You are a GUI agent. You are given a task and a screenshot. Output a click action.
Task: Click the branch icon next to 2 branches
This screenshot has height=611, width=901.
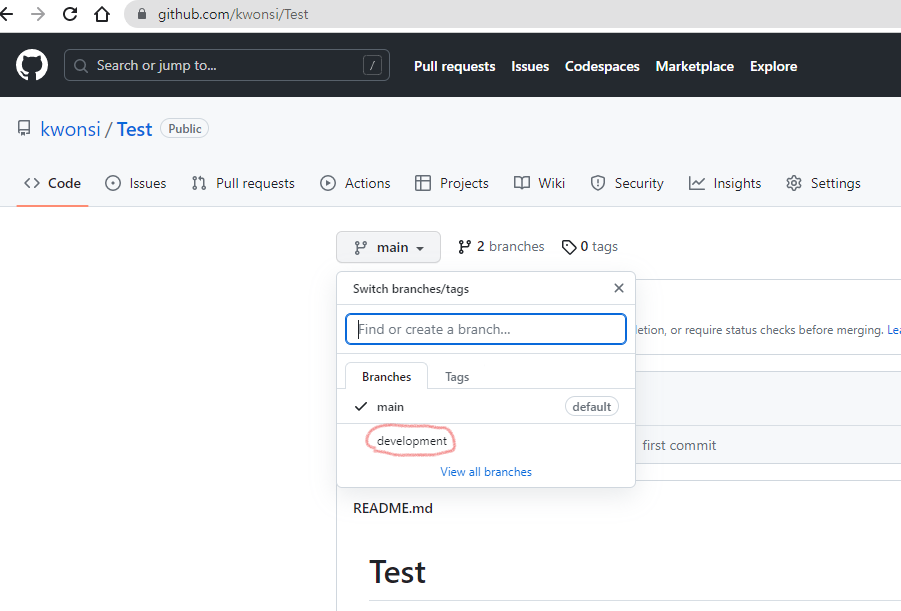pyautogui.click(x=464, y=247)
